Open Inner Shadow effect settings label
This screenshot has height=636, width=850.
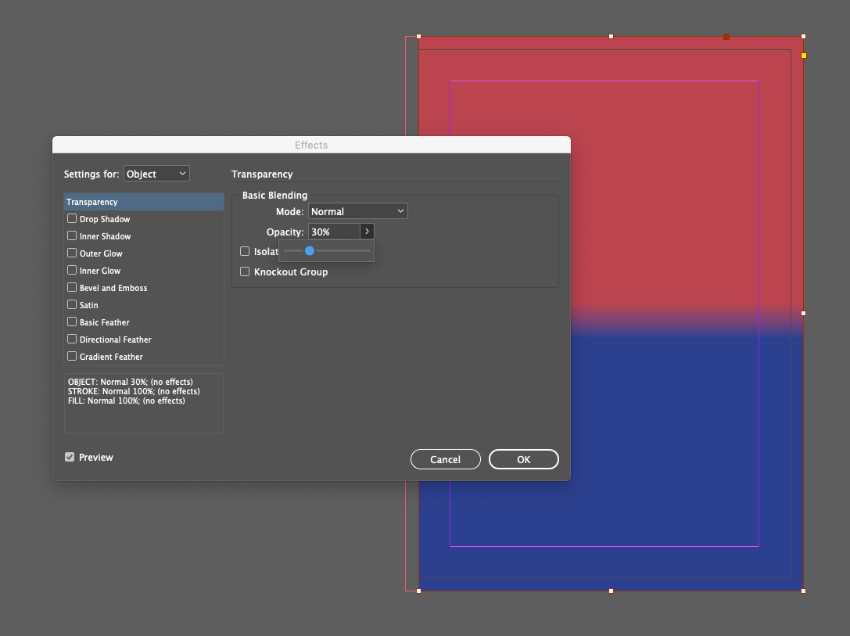(x=105, y=236)
